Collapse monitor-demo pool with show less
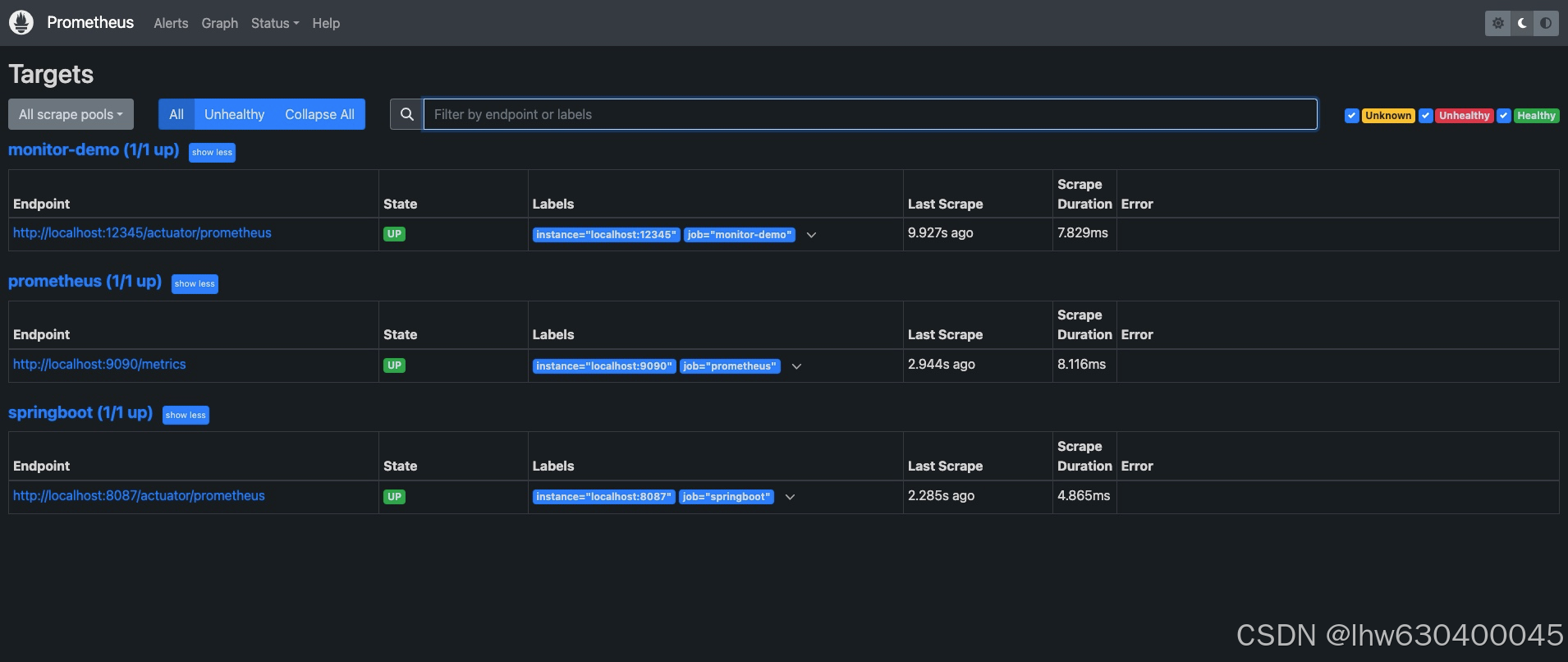 pyautogui.click(x=212, y=153)
